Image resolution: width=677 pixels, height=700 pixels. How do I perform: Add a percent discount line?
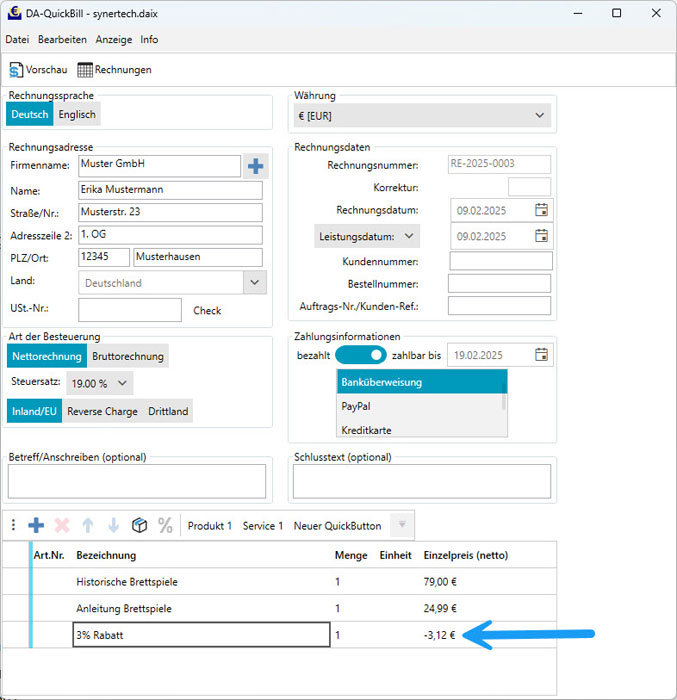tap(165, 525)
